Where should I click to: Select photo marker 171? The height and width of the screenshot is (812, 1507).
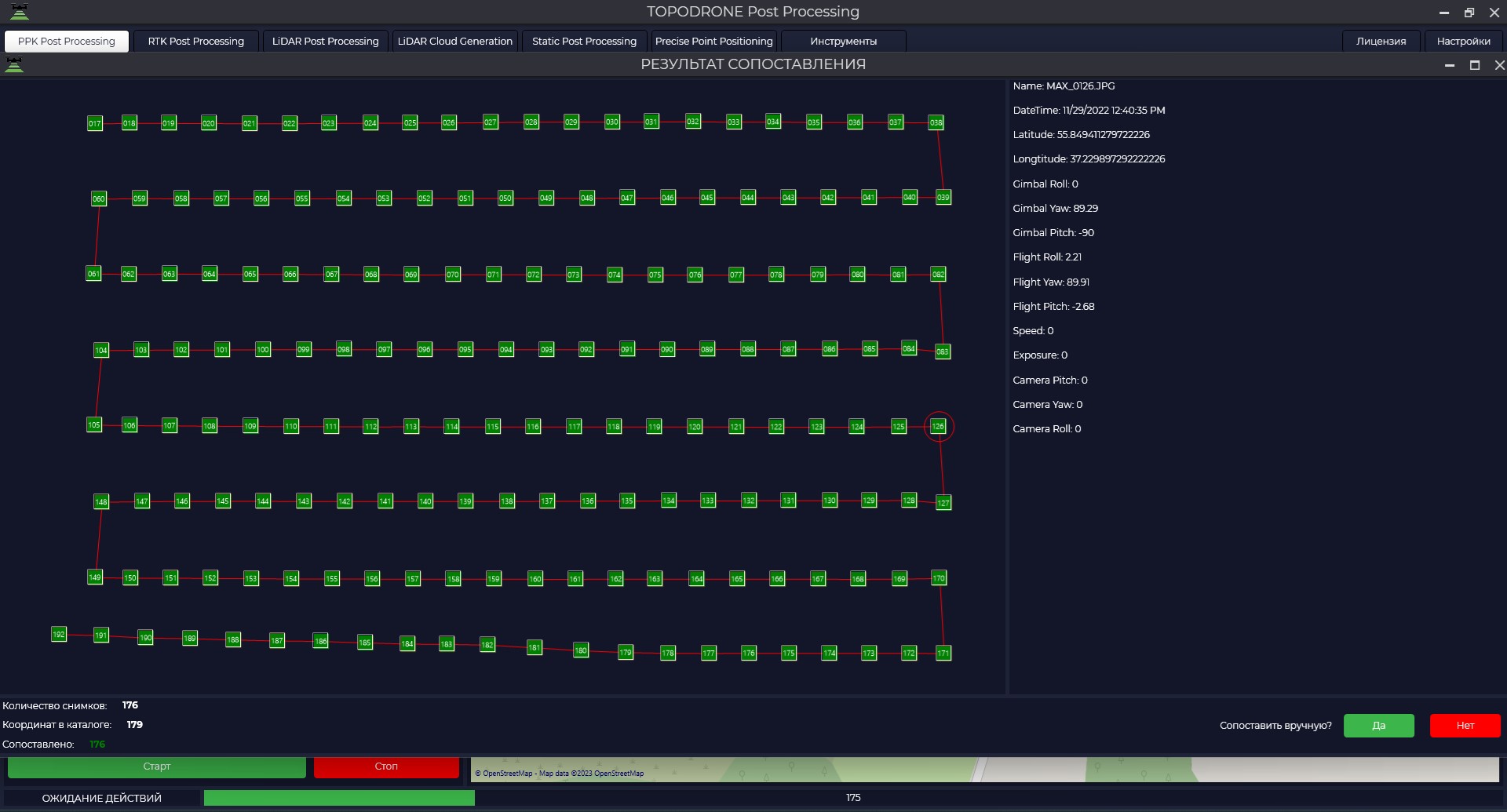click(943, 653)
